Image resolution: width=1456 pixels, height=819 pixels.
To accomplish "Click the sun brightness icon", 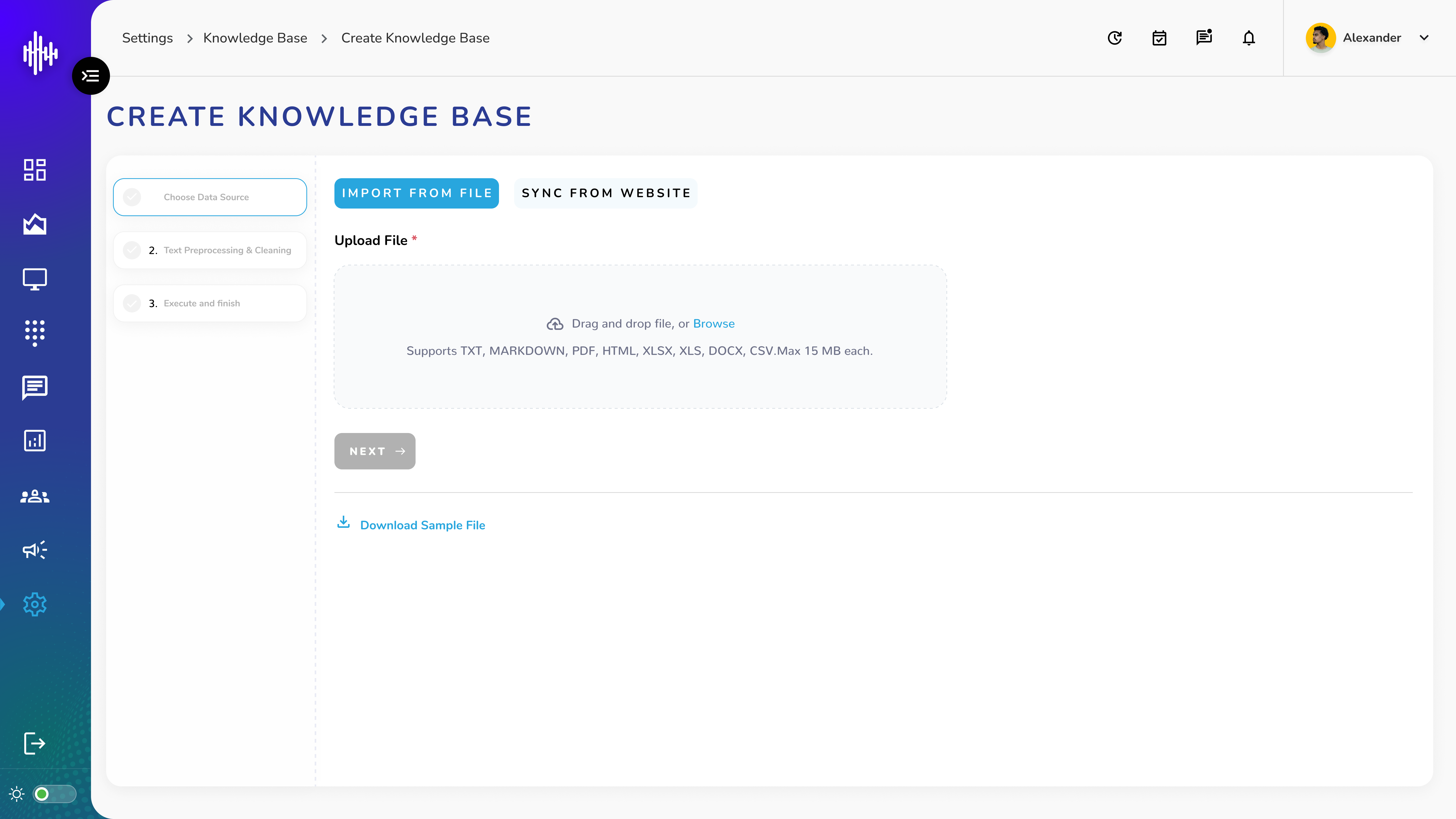I will click(x=17, y=794).
